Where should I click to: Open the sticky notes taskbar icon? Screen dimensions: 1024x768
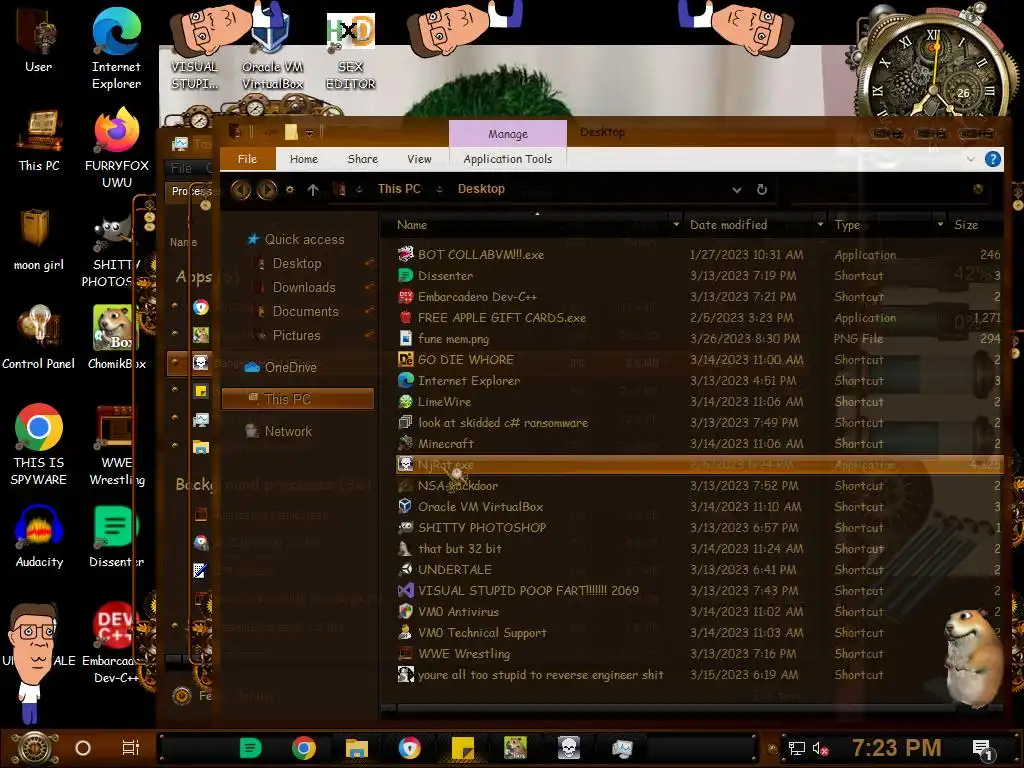(x=462, y=748)
